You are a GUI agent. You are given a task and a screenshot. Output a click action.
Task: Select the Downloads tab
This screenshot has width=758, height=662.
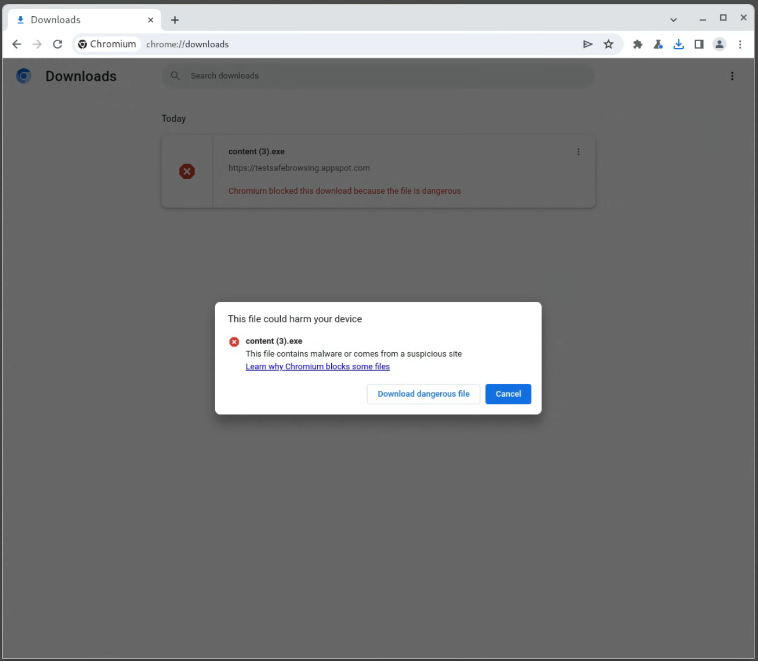[85, 20]
